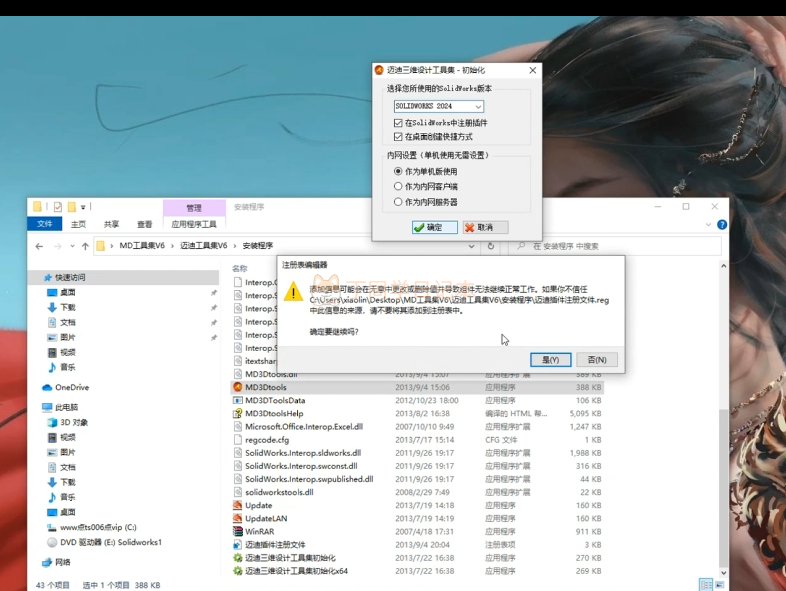The image size is (786, 591).
Task: Toggle 在SolidWorks中注册插件 checkbox
Action: click(x=398, y=122)
